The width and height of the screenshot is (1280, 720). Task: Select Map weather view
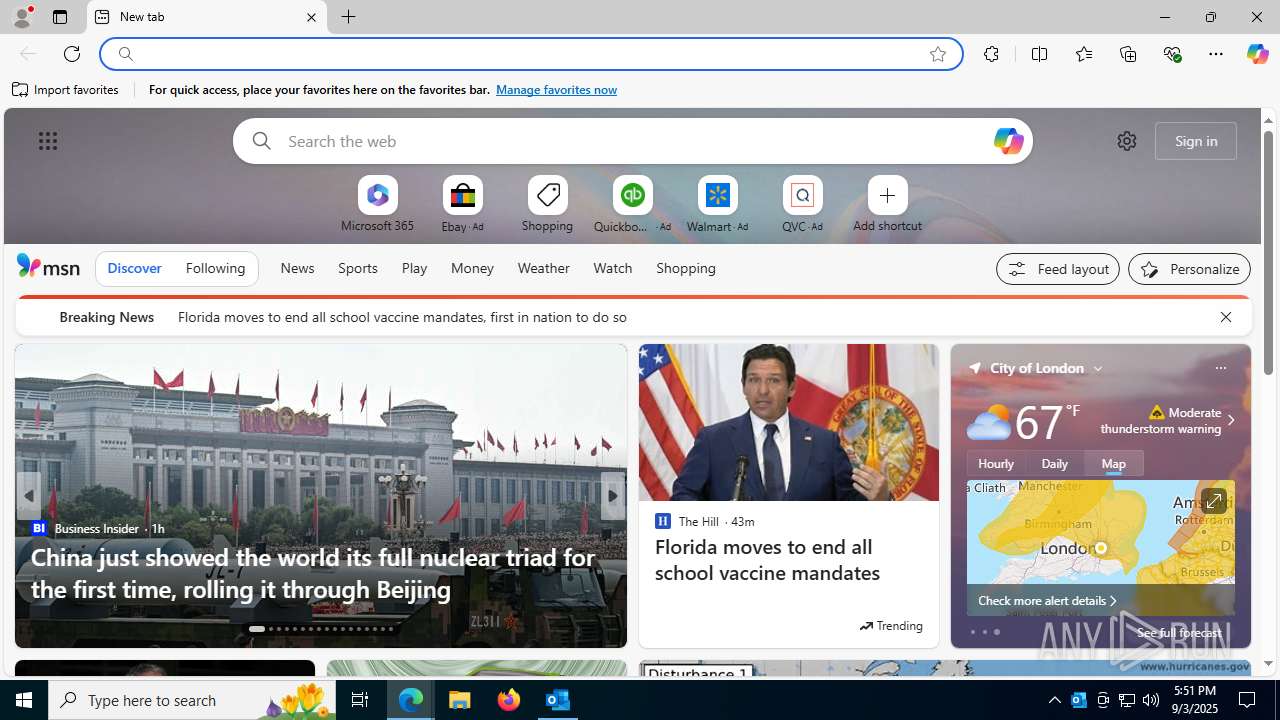pyautogui.click(x=1114, y=463)
